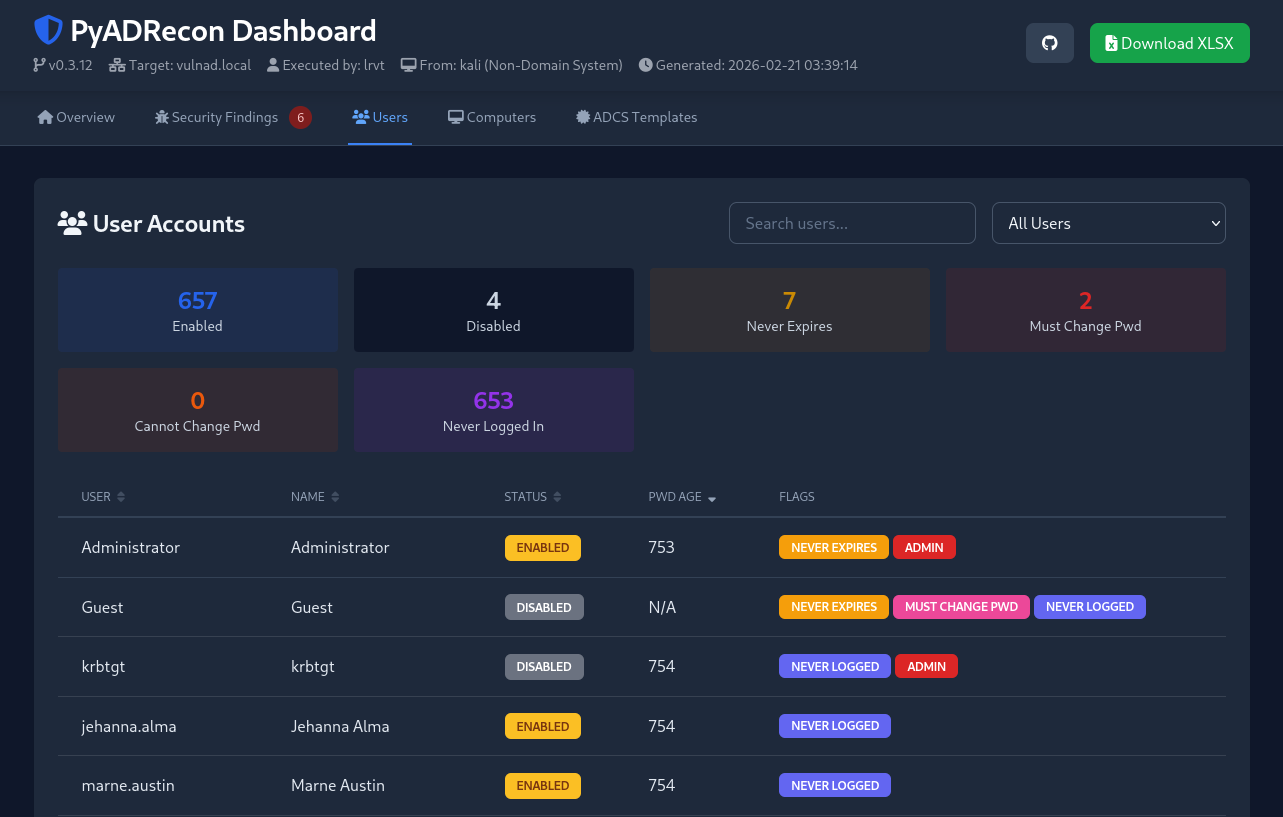Viewport: 1283px width, 817px height.
Task: Click the DISABLED badge on Guest row
Action: 543,607
